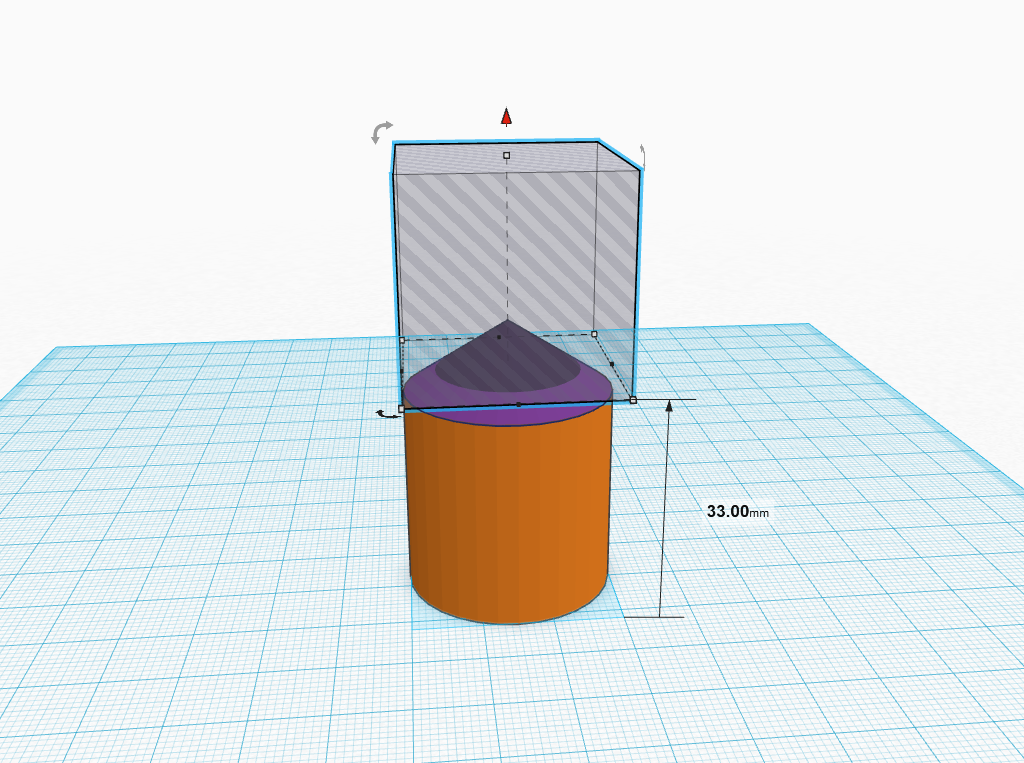Select the back-right white corner handle
This screenshot has width=1024, height=763.
[x=594, y=334]
